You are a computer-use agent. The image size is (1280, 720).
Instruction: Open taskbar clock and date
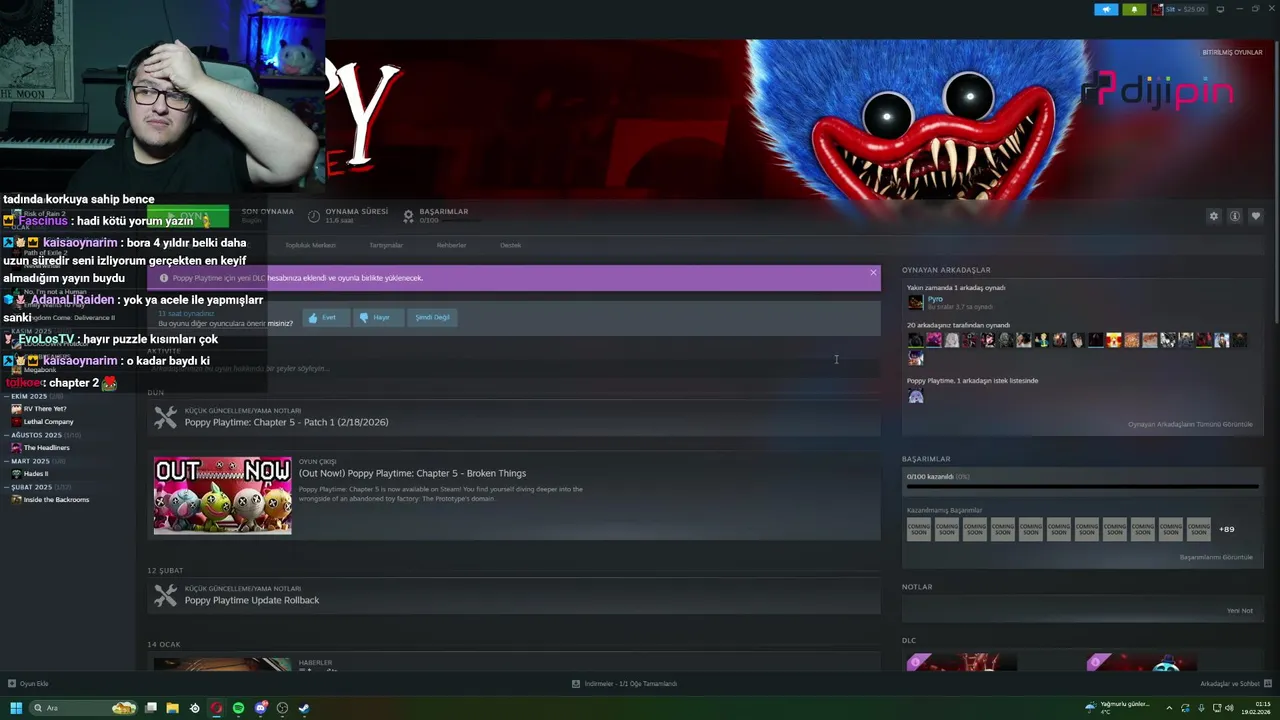click(1256, 708)
